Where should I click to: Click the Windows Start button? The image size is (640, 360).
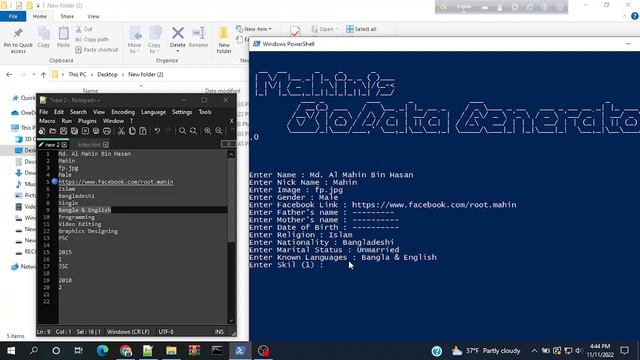point(11,351)
